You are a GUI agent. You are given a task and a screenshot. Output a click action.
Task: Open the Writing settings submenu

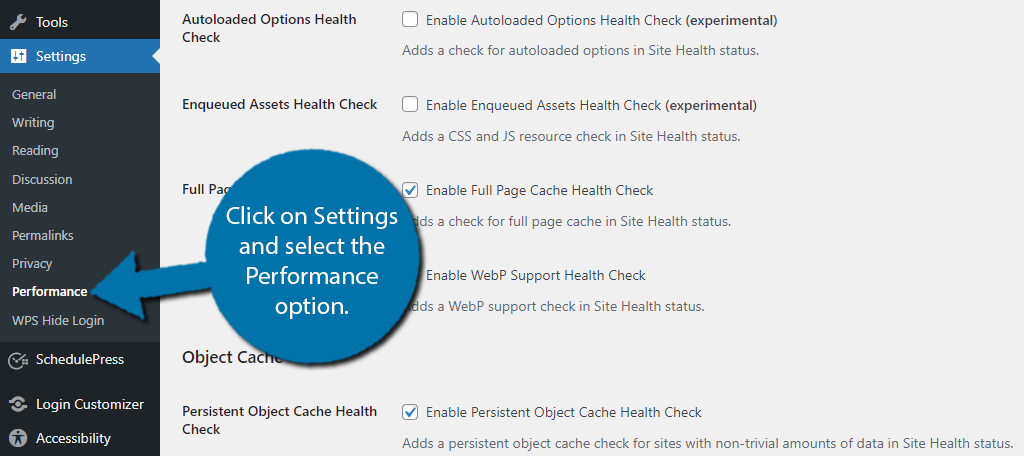click(x=33, y=123)
